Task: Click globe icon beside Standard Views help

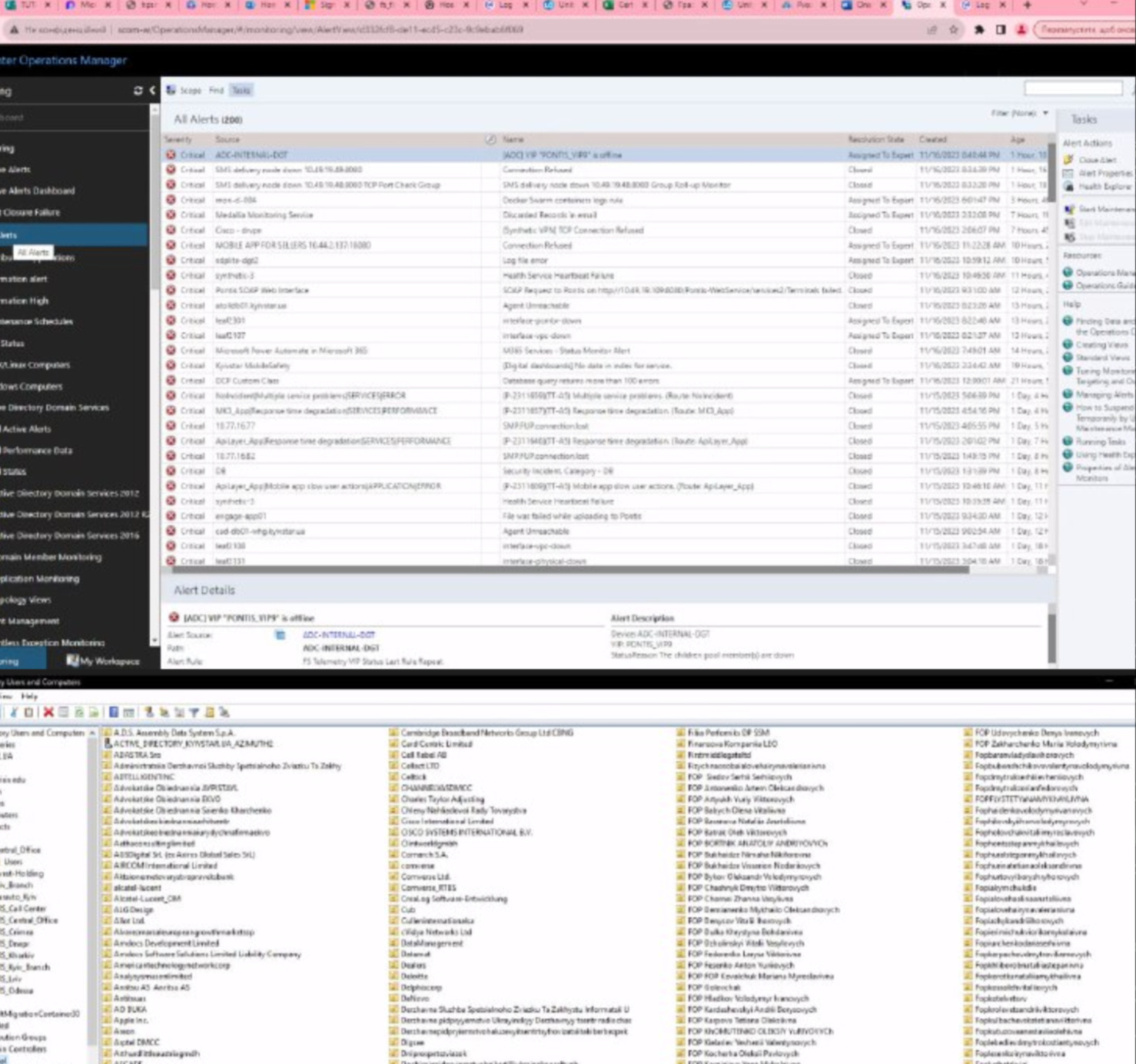Action: pos(1068,357)
